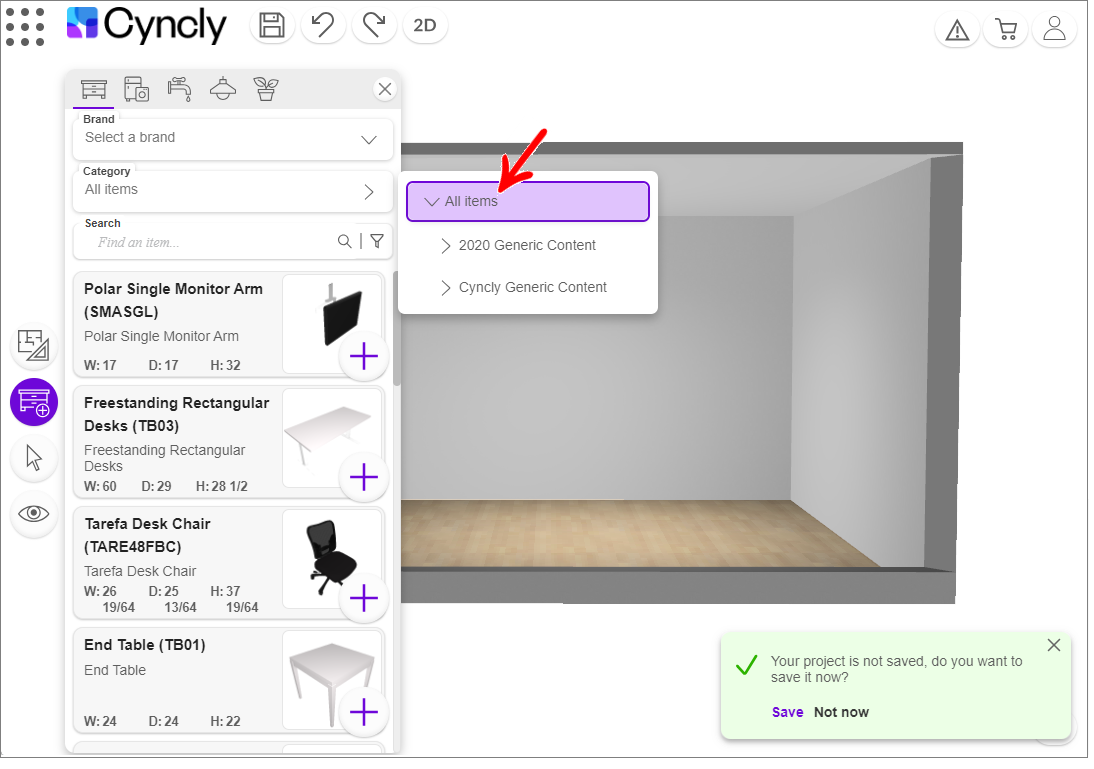1094x769 pixels.
Task: Open the Category All items selector
Action: [x=233, y=191]
